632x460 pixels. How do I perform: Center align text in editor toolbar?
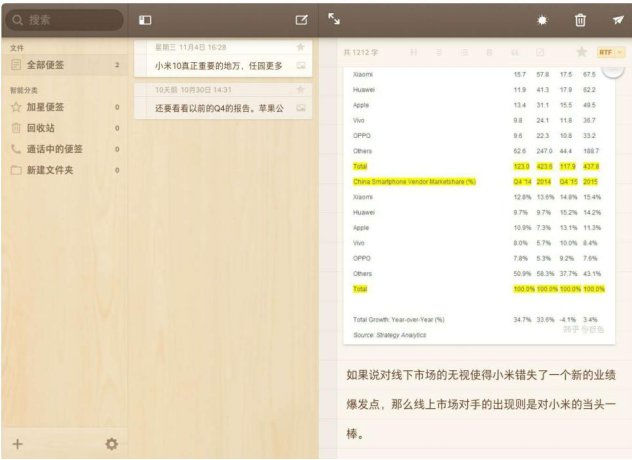[x=439, y=52]
